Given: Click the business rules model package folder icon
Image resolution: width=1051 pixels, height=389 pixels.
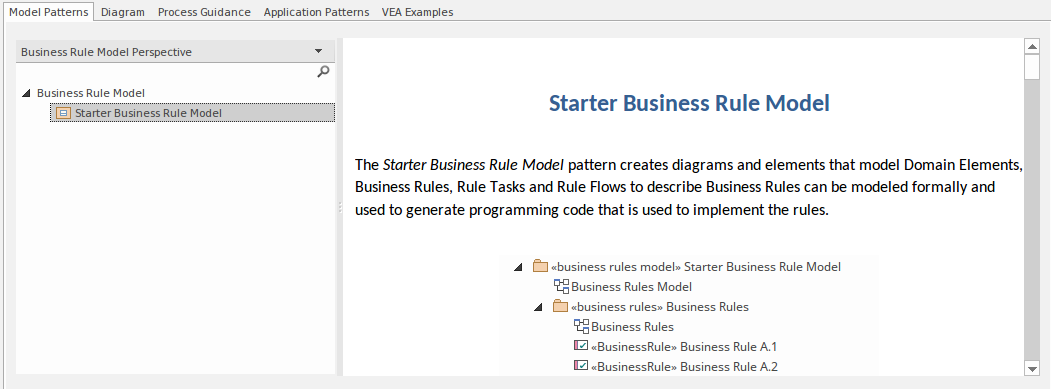Looking at the screenshot, I should coord(540,266).
